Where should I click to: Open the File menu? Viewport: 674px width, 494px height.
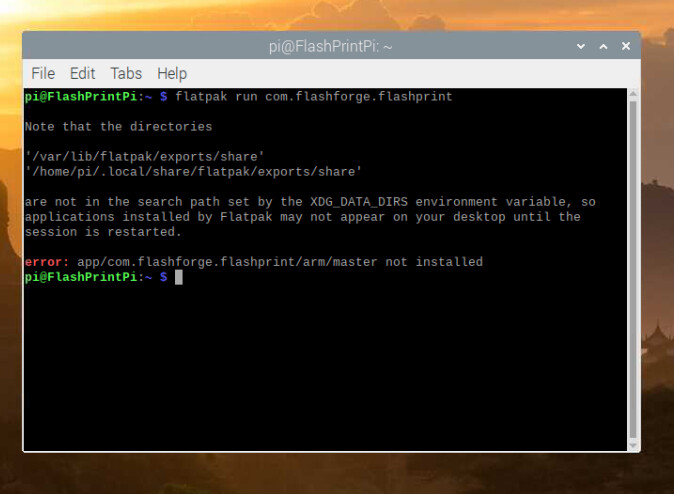pos(43,74)
